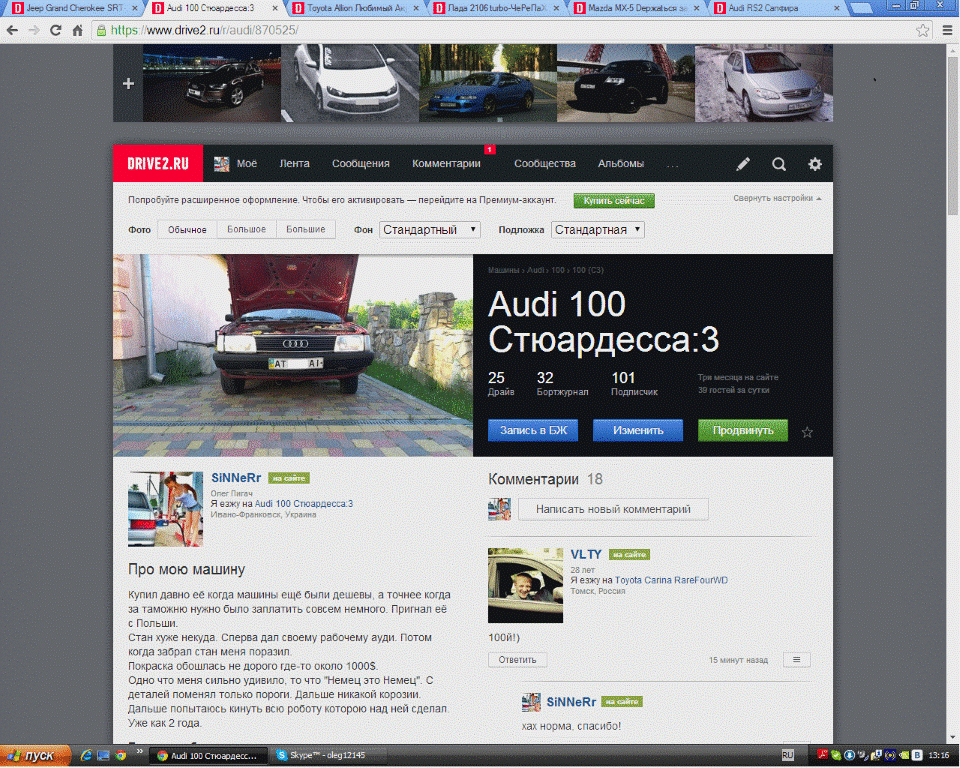Click the 32 Бортжурнал counter
Image resolution: width=960 pixels, height=768 pixels.
(x=562, y=383)
